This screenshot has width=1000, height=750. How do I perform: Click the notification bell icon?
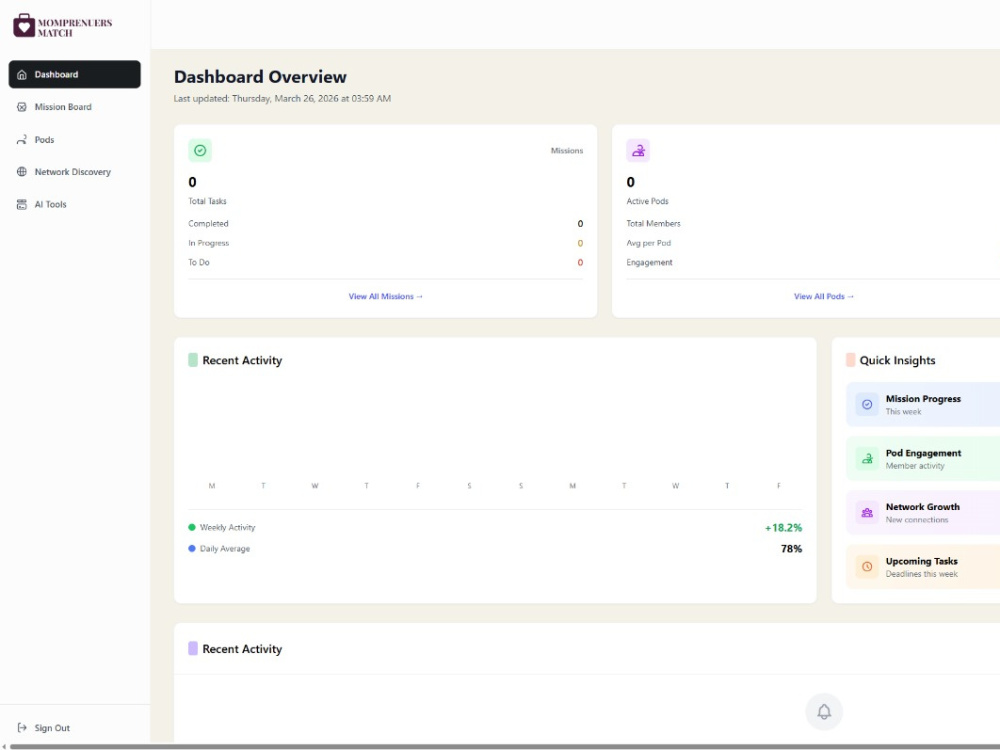824,712
